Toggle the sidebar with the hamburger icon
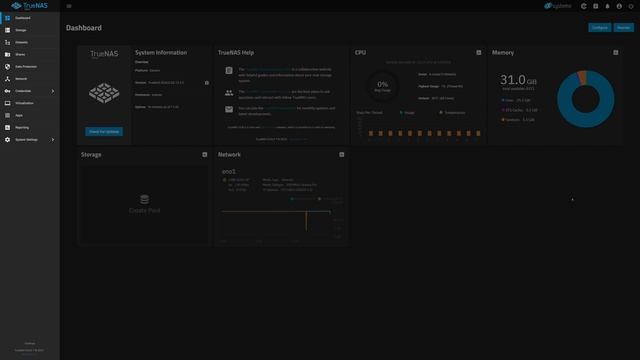Screen dimensions: 640x360 tap(69, 6)
